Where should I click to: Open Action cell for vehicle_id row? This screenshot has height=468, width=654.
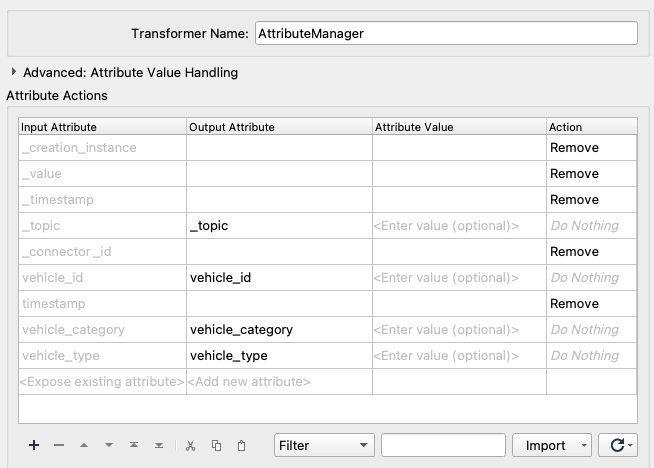point(591,277)
